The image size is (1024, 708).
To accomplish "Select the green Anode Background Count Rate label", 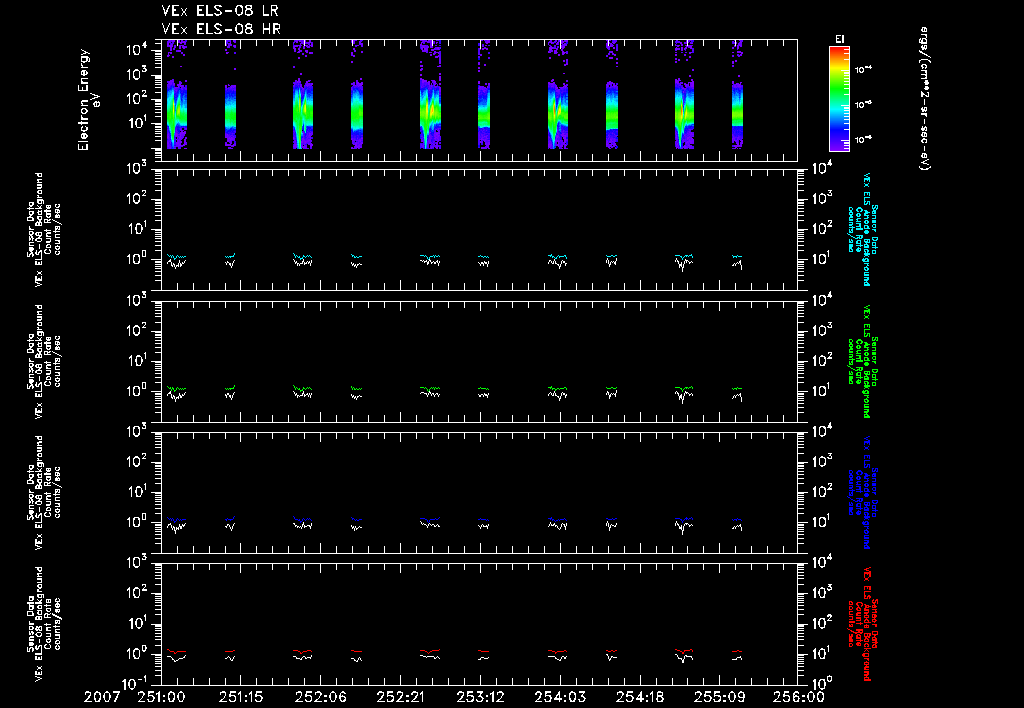I will 862,361.
